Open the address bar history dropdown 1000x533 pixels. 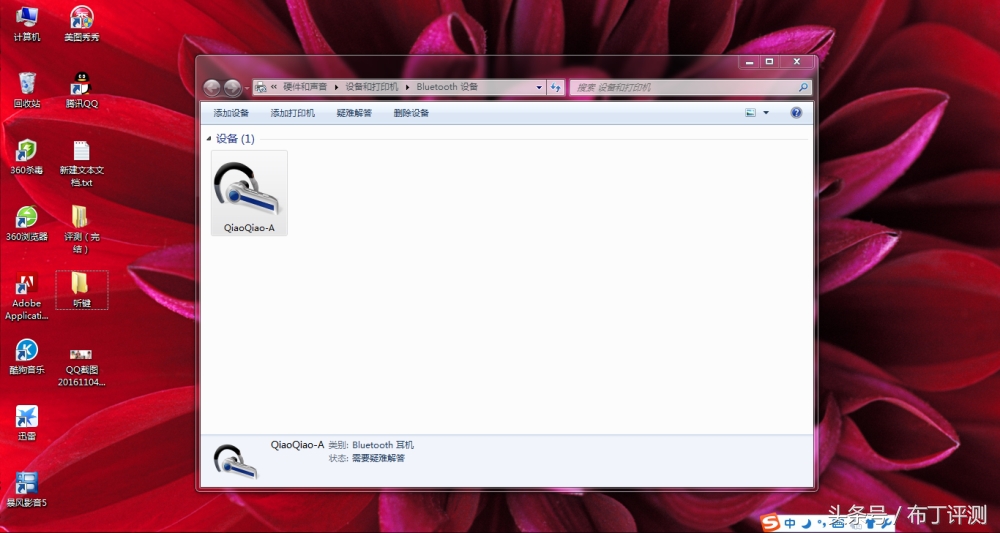pyautogui.click(x=540, y=87)
